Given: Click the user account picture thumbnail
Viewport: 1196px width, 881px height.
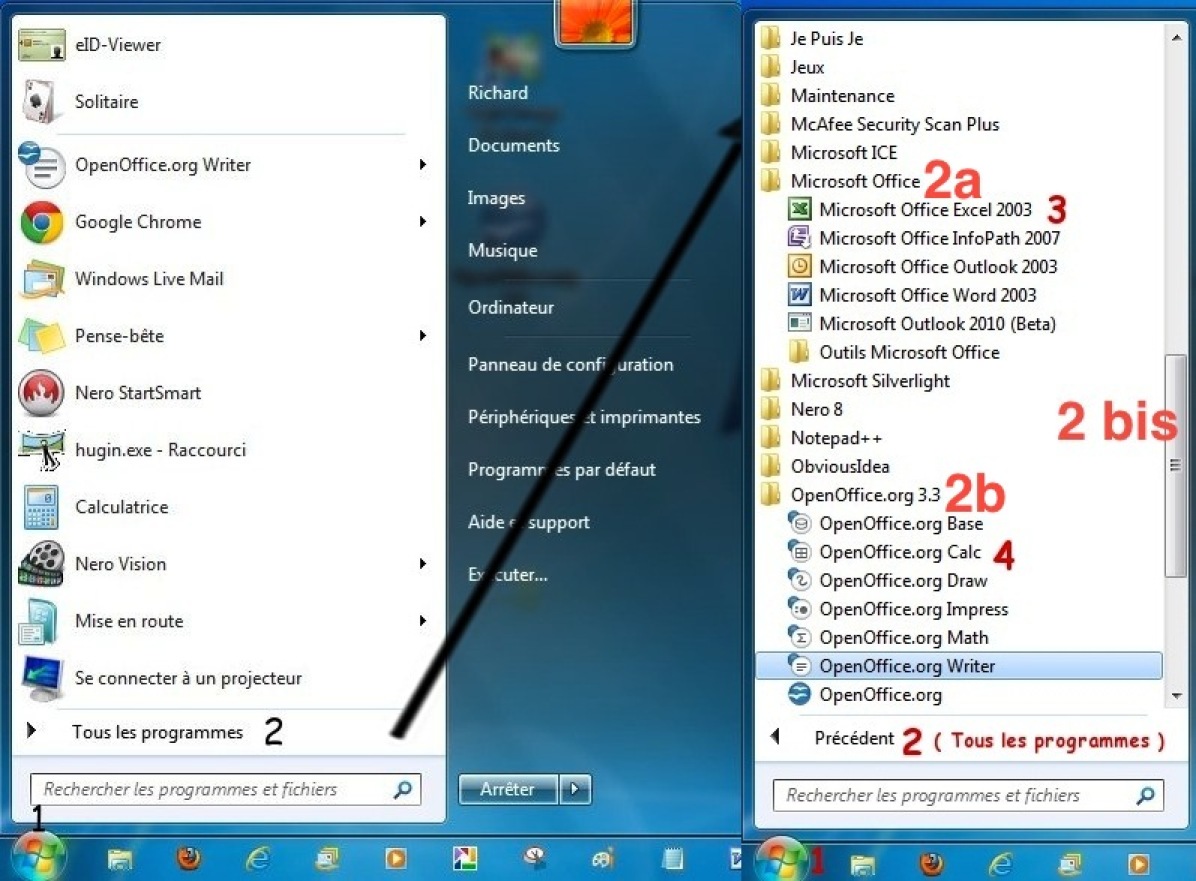Looking at the screenshot, I should pyautogui.click(x=596, y=21).
